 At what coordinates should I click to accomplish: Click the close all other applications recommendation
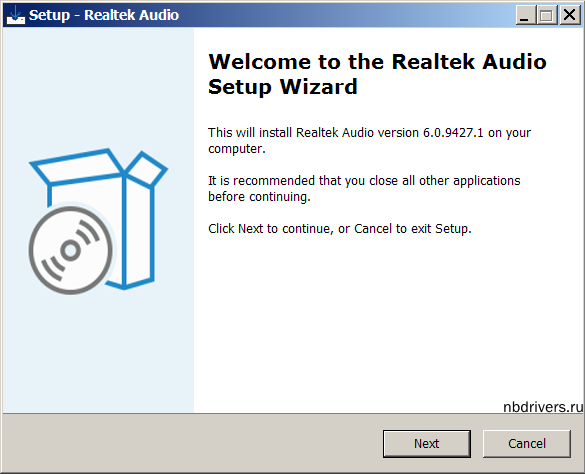(x=364, y=181)
